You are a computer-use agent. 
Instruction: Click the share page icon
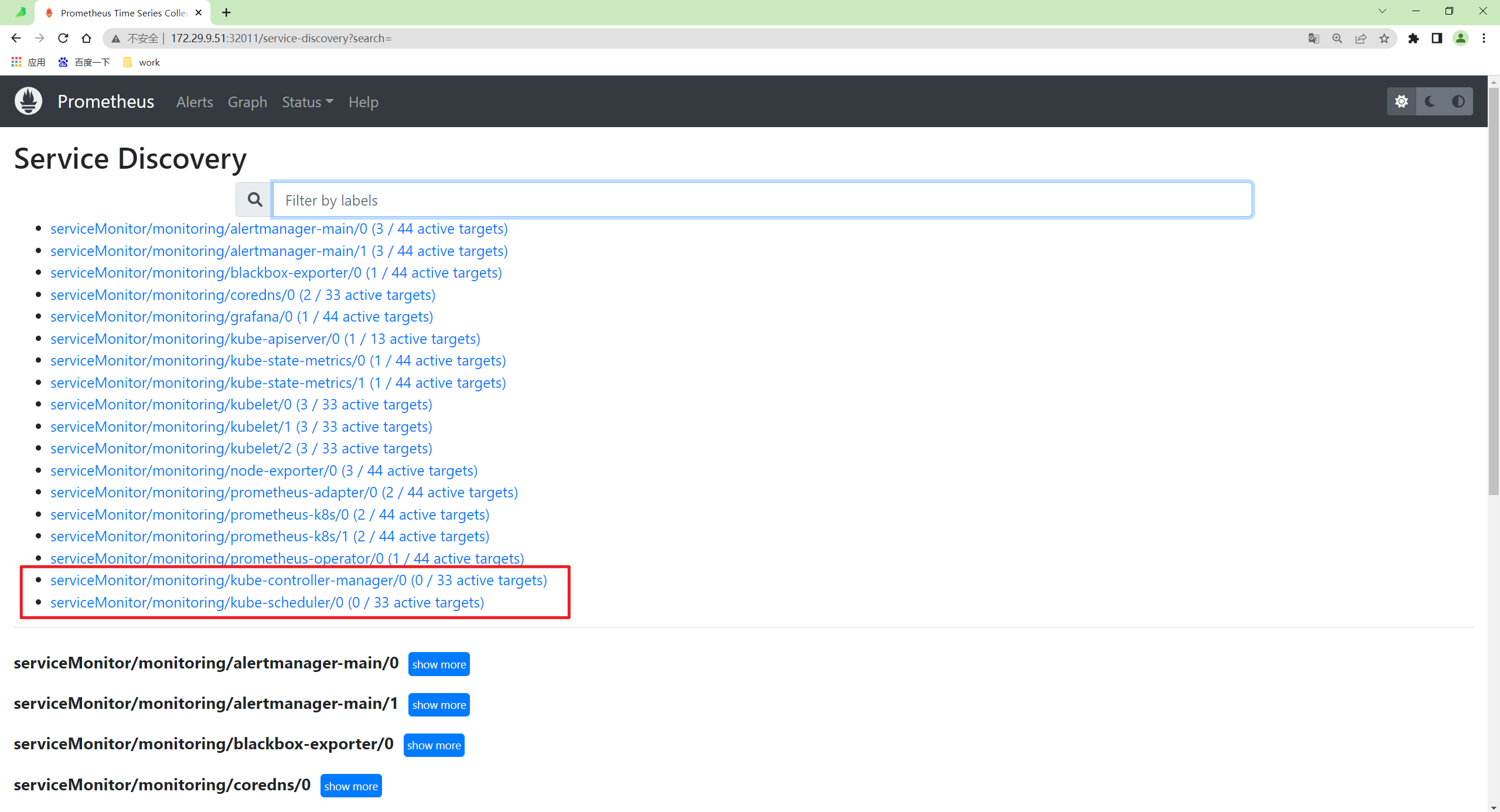click(1361, 38)
